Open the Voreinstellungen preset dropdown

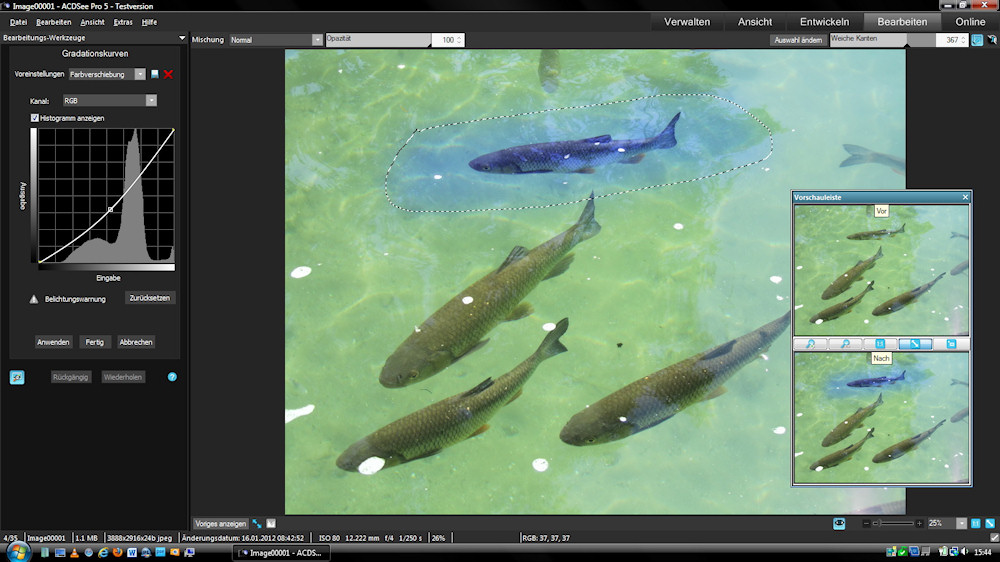pos(140,74)
